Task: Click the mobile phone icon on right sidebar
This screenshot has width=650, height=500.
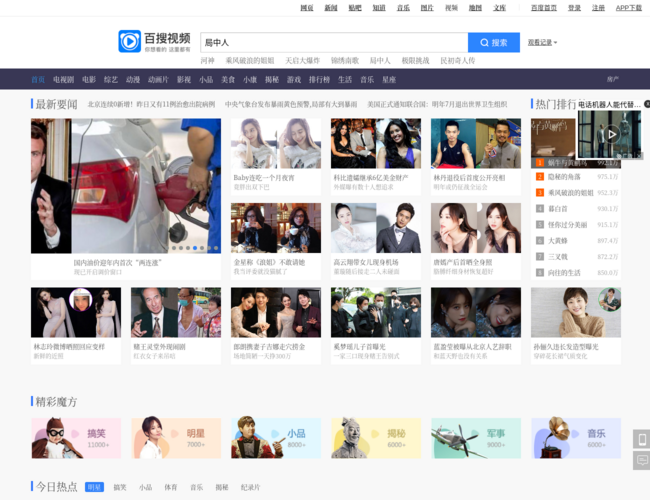Action: (x=641, y=439)
